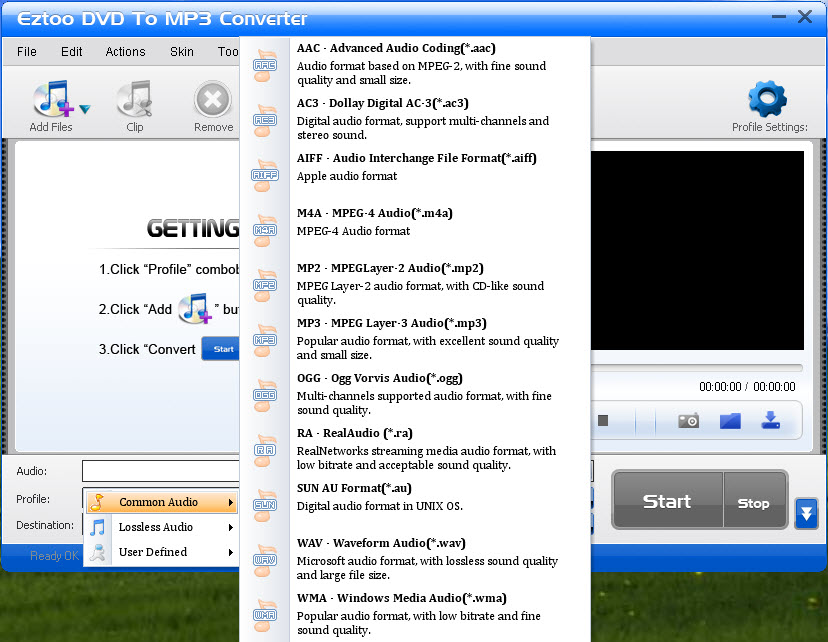
Task: Click the small Start button in instructions
Action: coord(221,349)
